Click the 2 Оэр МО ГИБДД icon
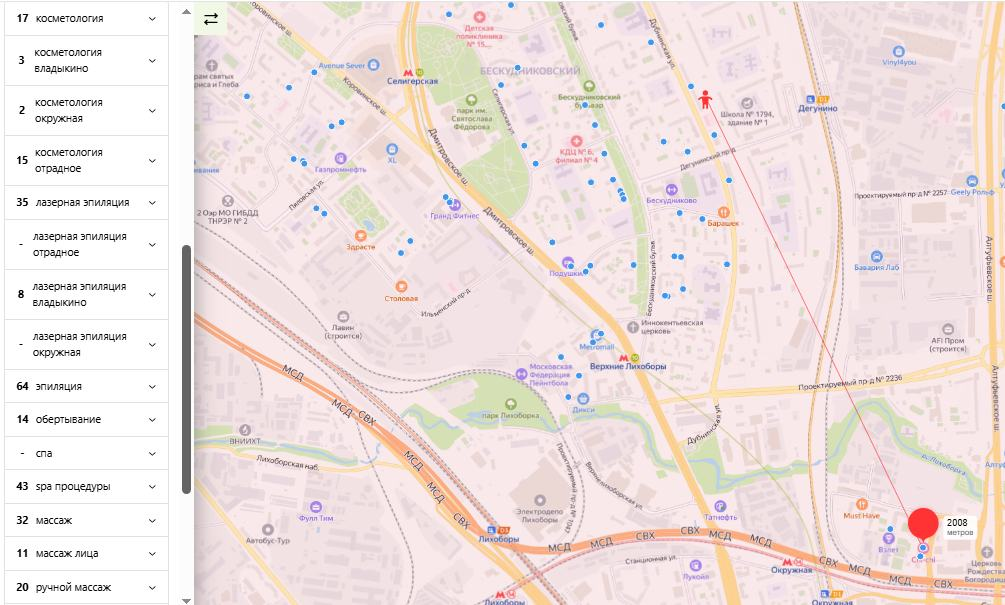 (227, 202)
